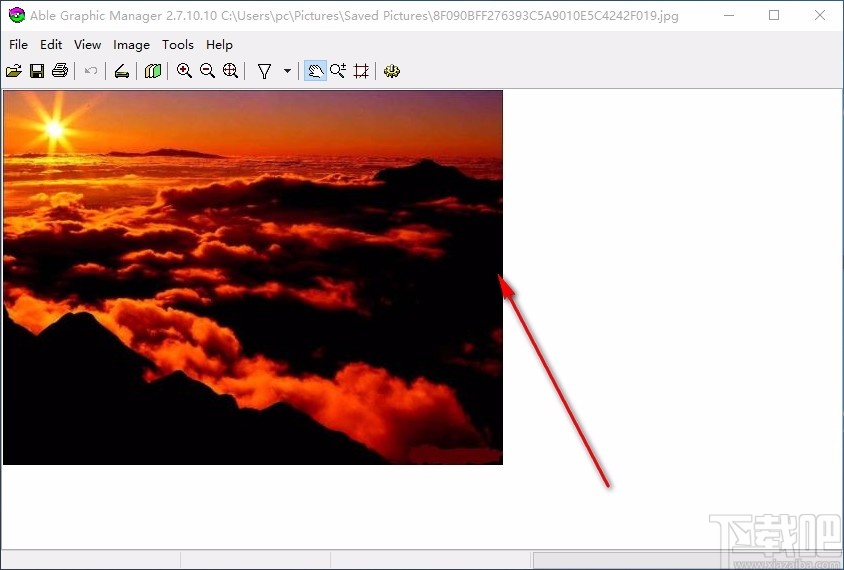The width and height of the screenshot is (844, 570).
Task: Save the image with the floppy disk icon
Action: [x=37, y=71]
